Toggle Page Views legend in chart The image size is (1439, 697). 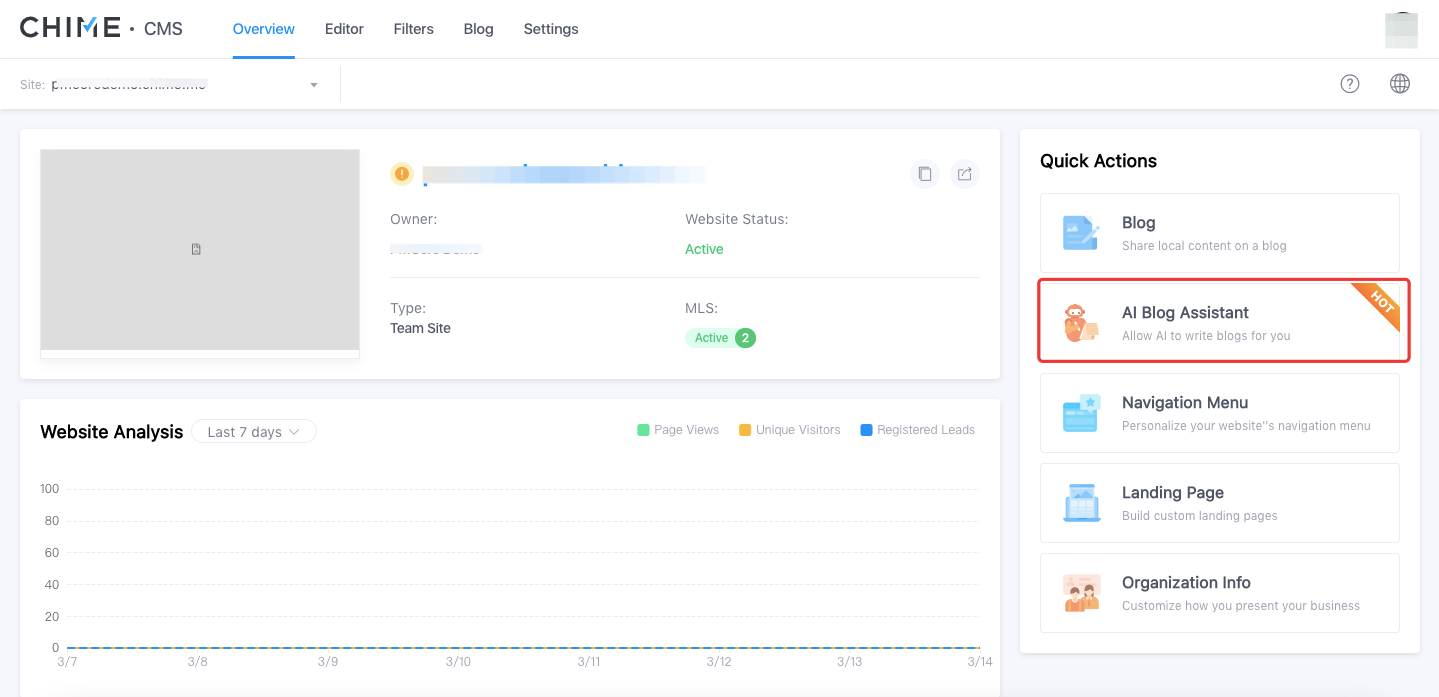[x=678, y=430]
